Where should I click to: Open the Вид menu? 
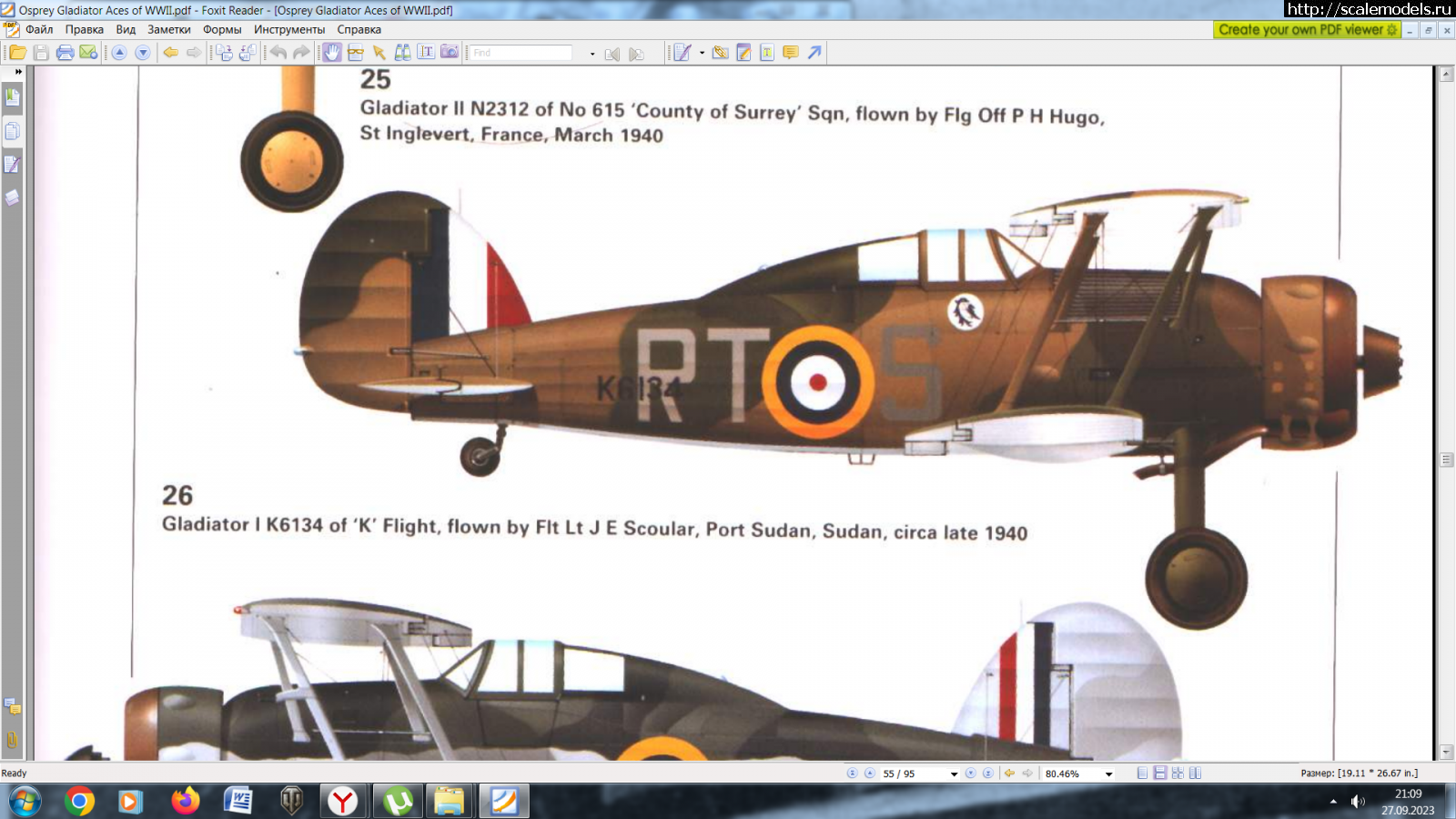tap(126, 29)
